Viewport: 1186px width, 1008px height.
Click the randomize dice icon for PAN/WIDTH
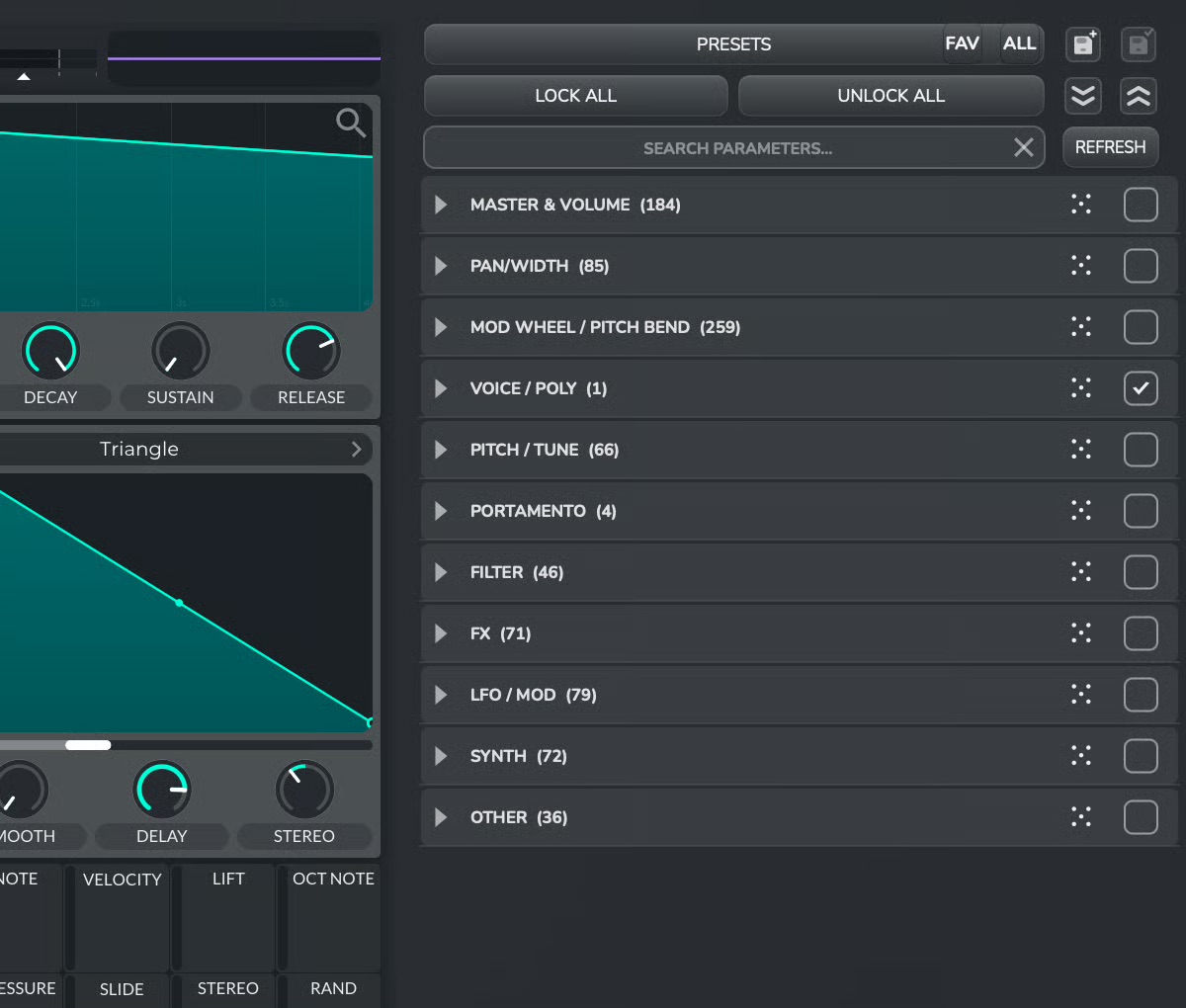1081,266
